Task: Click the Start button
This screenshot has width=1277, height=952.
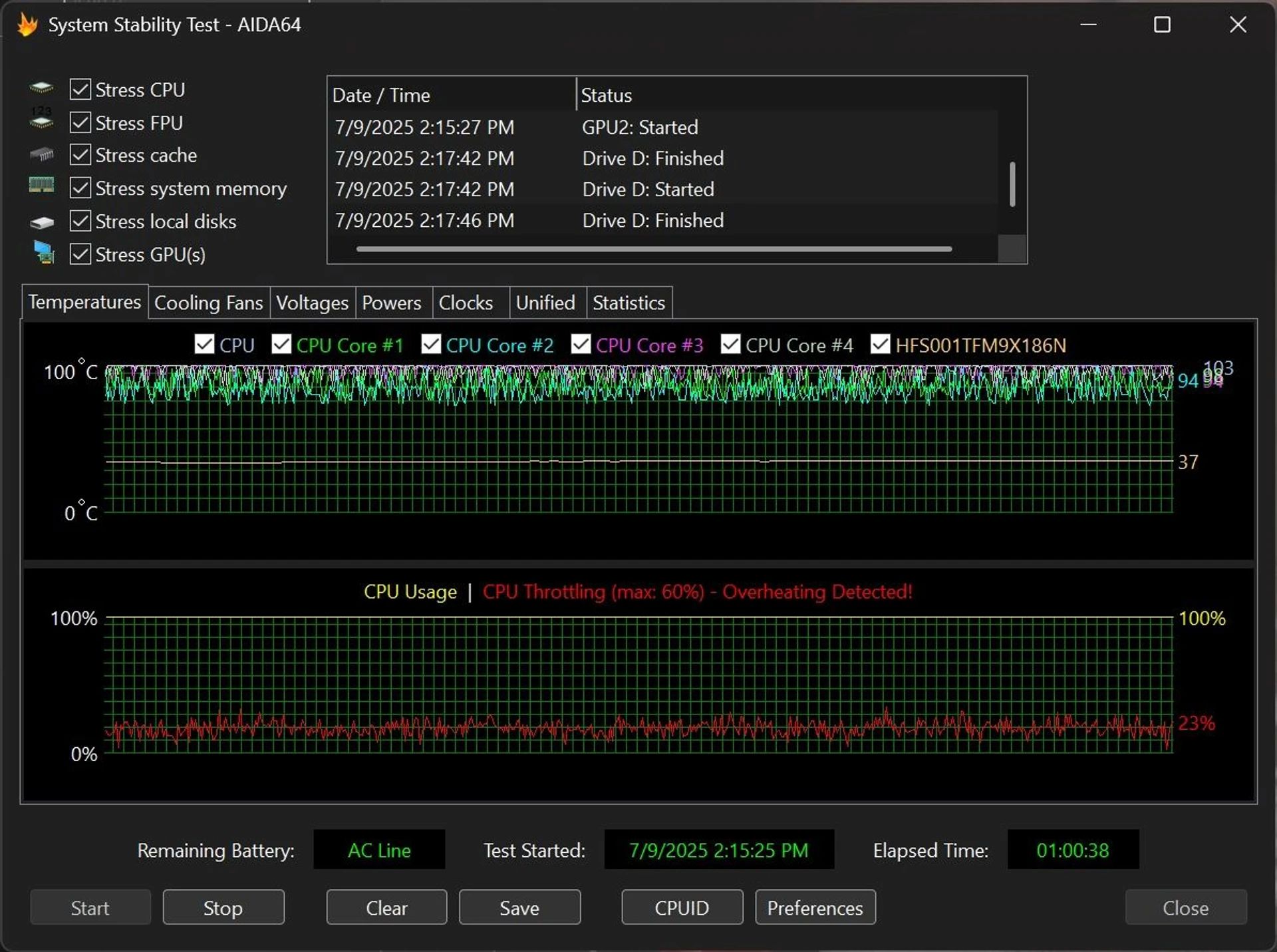Action: [90, 907]
